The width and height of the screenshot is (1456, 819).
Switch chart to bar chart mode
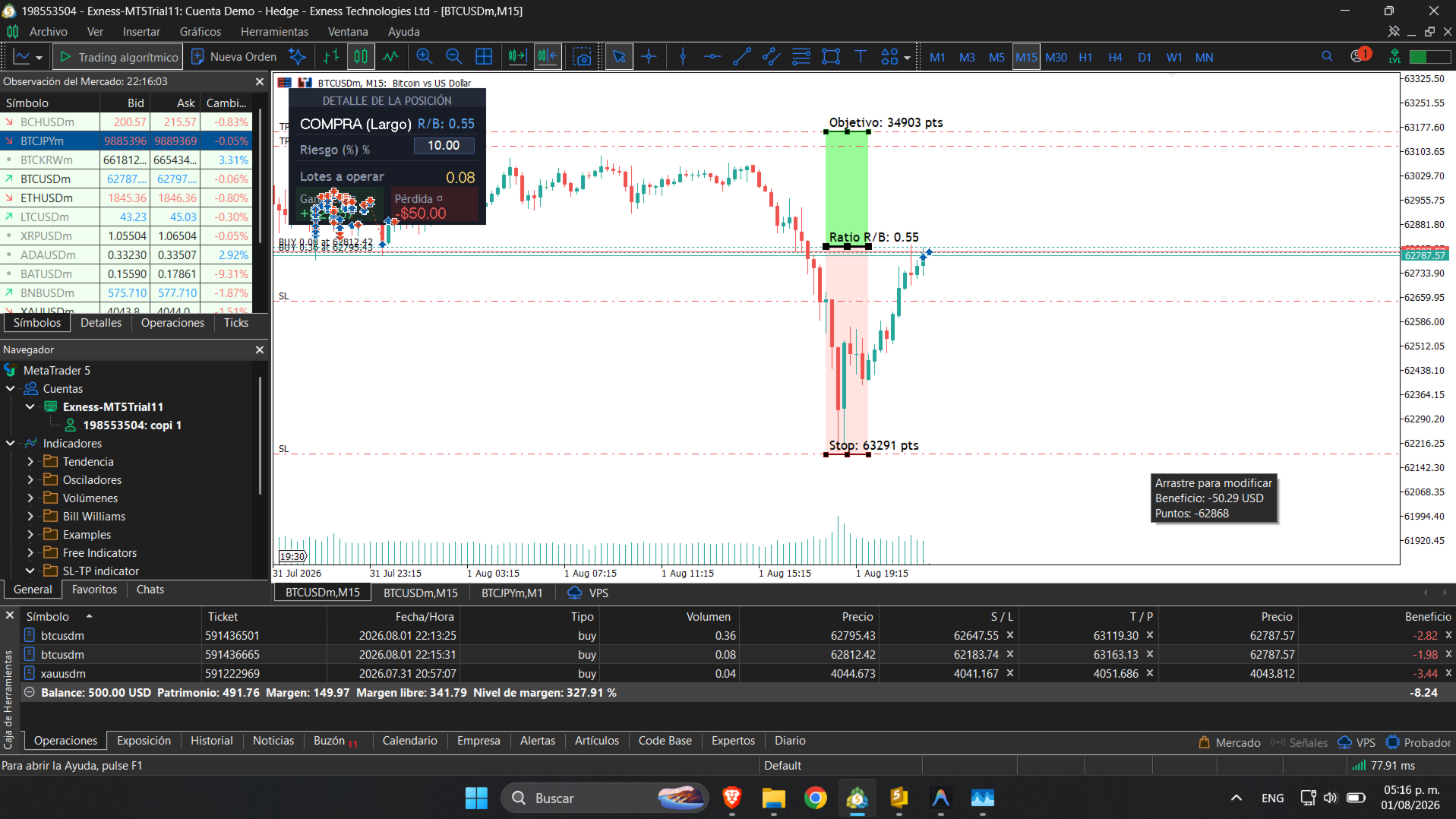(331, 57)
